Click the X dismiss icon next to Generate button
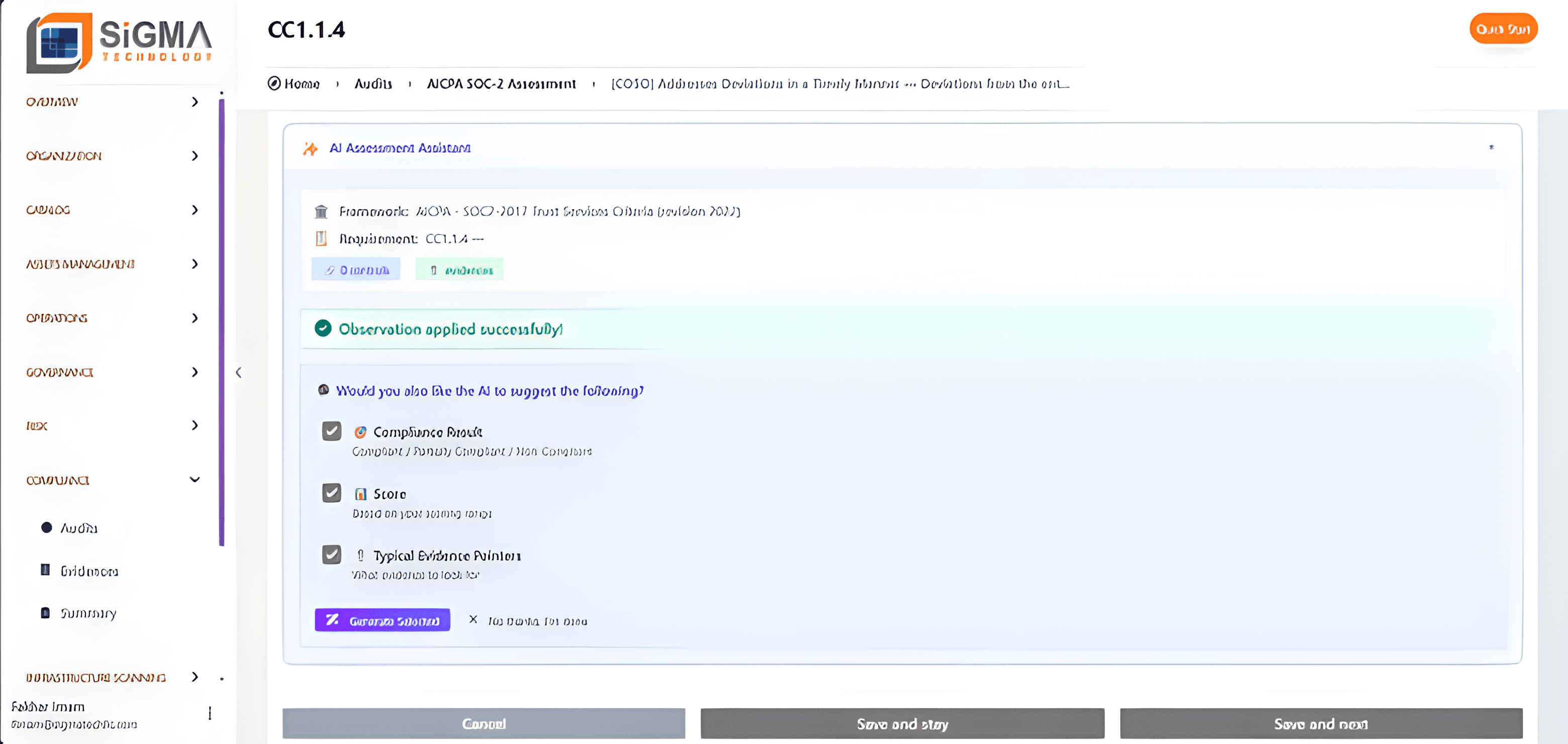This screenshot has width=1568, height=744. [x=473, y=619]
